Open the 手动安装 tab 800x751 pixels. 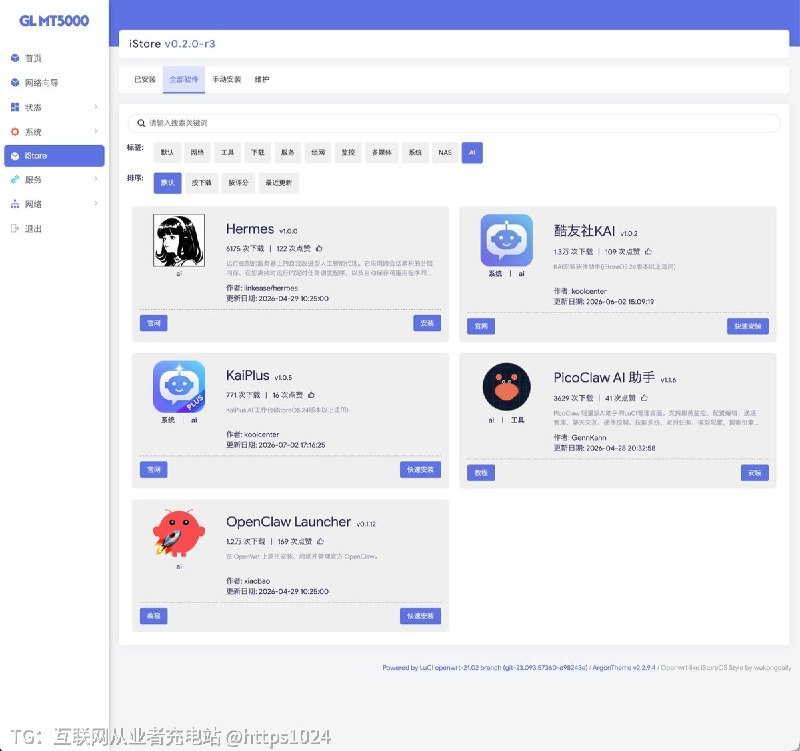(x=227, y=80)
